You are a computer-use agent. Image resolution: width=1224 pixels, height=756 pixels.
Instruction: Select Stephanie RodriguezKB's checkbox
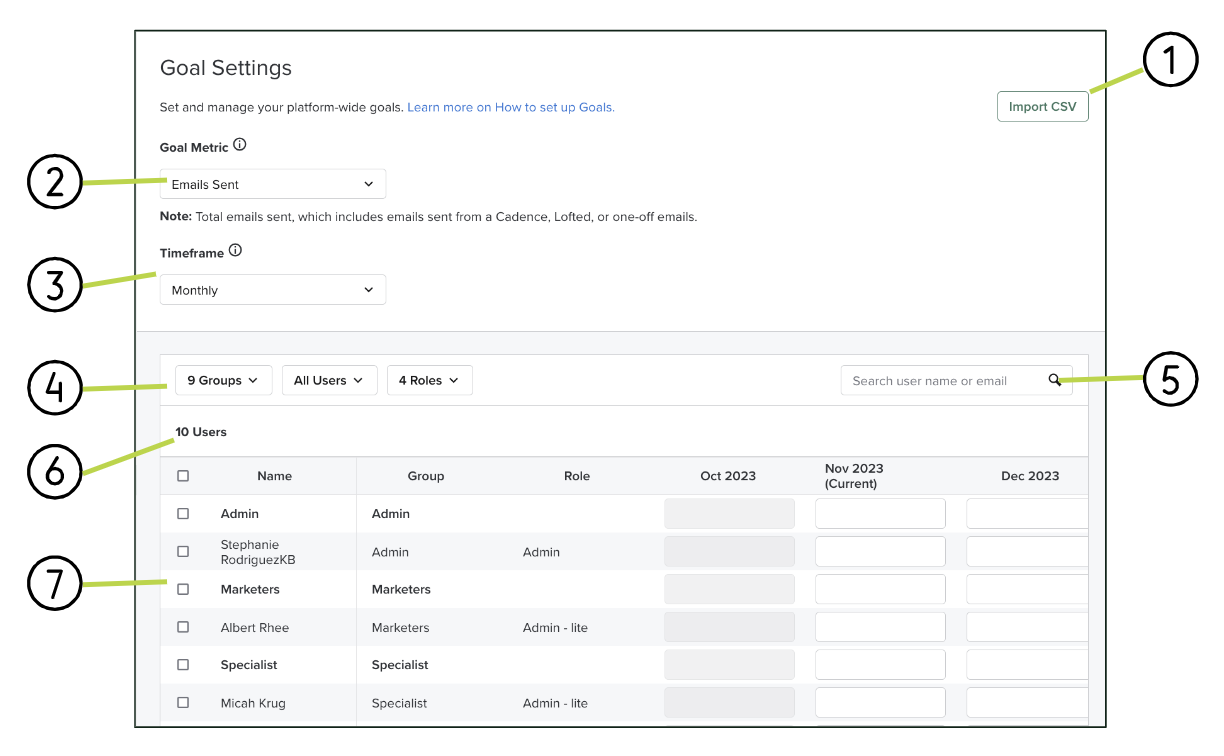183,551
